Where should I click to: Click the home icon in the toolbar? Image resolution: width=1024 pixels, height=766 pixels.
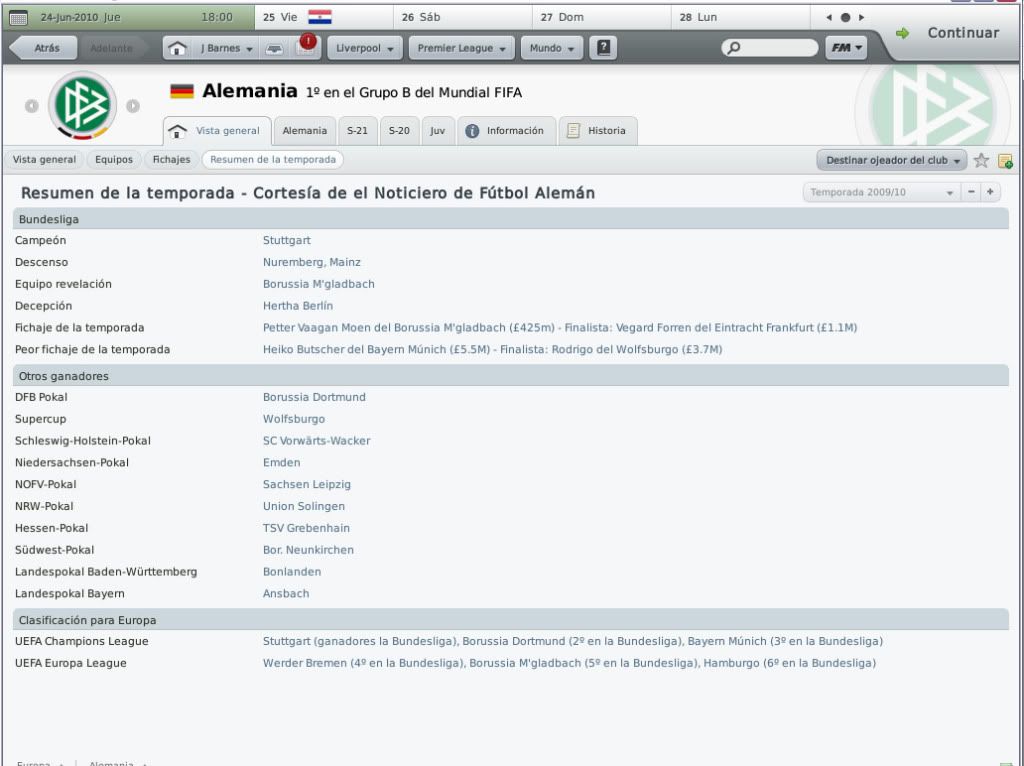[x=177, y=48]
